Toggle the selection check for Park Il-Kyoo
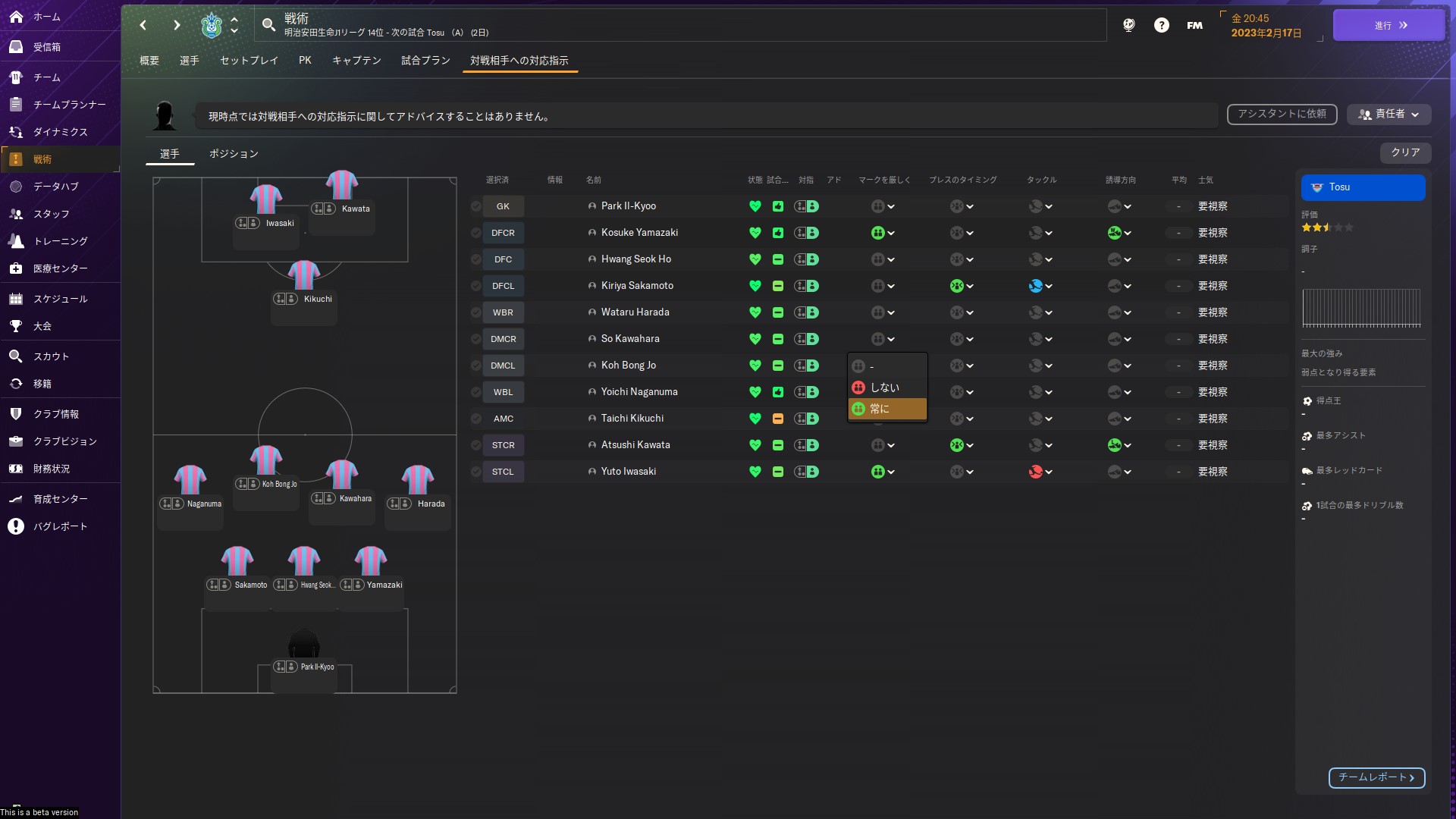This screenshot has height=819, width=1456. pos(476,206)
